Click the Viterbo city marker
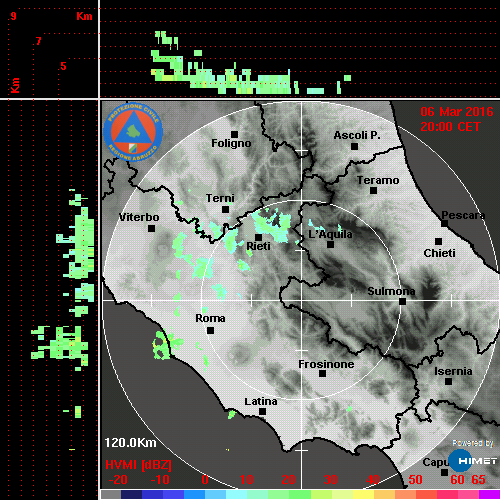Screen dimensions: 500x500 pos(151,228)
